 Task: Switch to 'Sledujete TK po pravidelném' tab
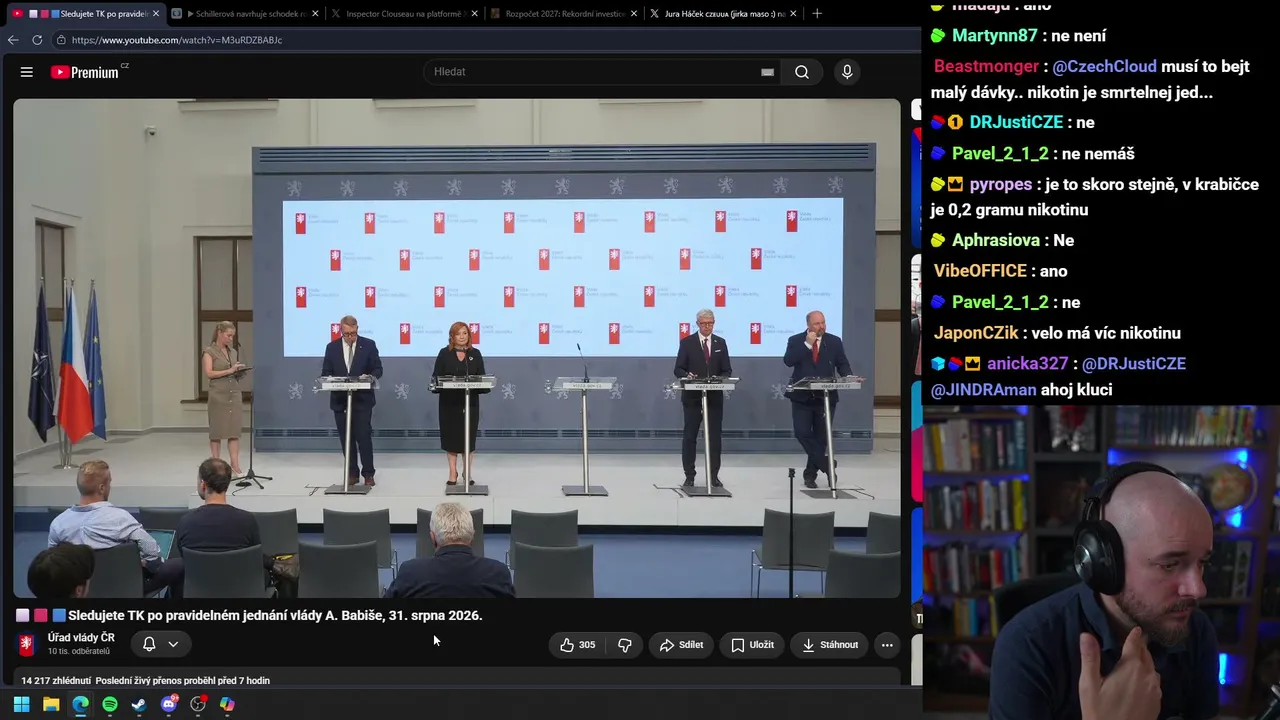tap(86, 14)
